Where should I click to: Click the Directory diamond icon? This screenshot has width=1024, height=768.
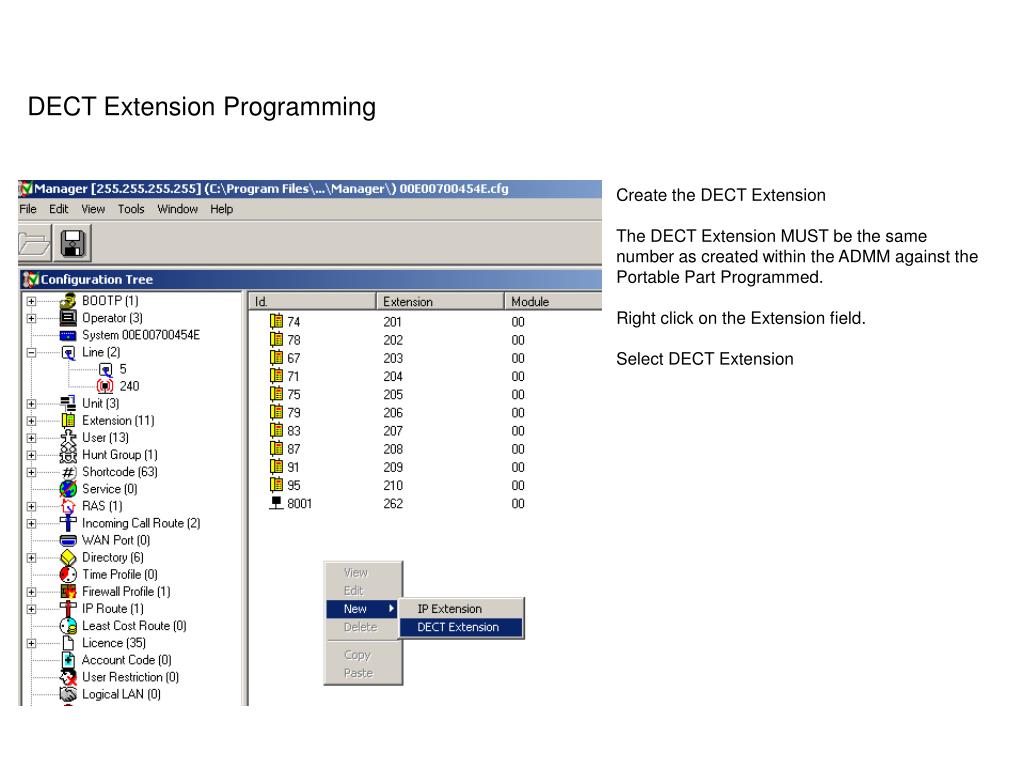pyautogui.click(x=68, y=558)
